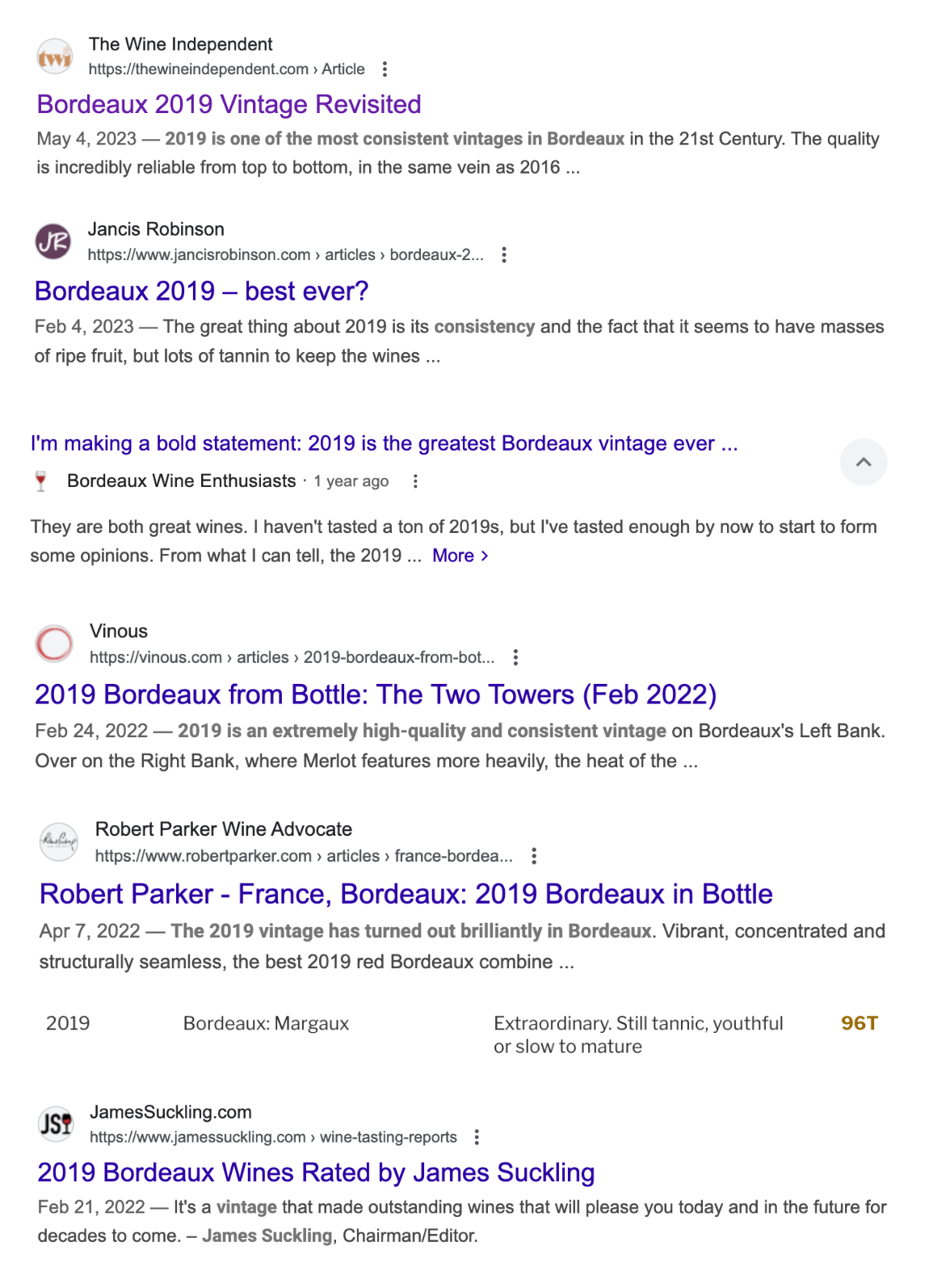Expand the forum snippet via More link
Viewport: 929px width, 1288px height.
460,556
